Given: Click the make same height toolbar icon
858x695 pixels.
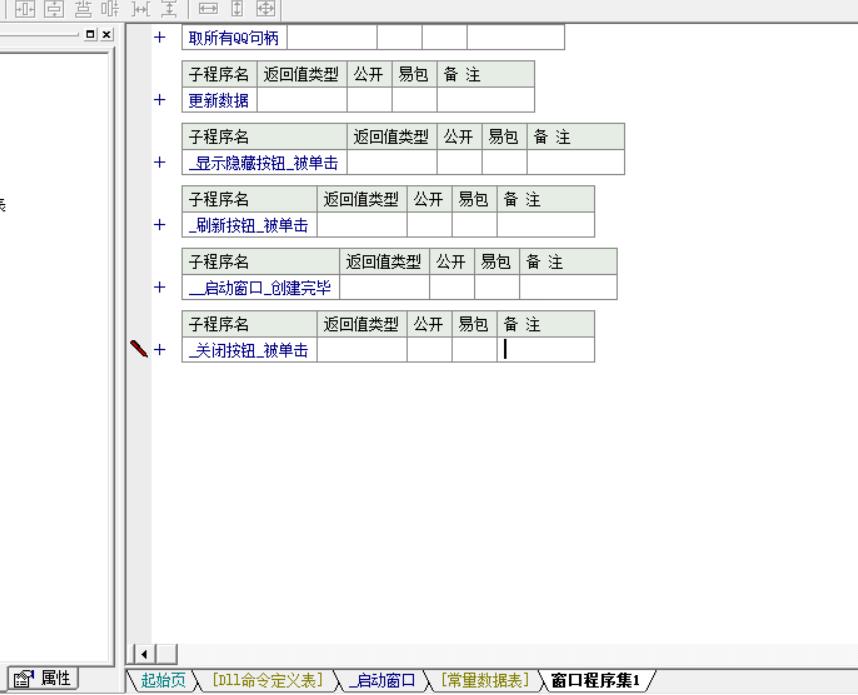Looking at the screenshot, I should pyautogui.click(x=237, y=9).
